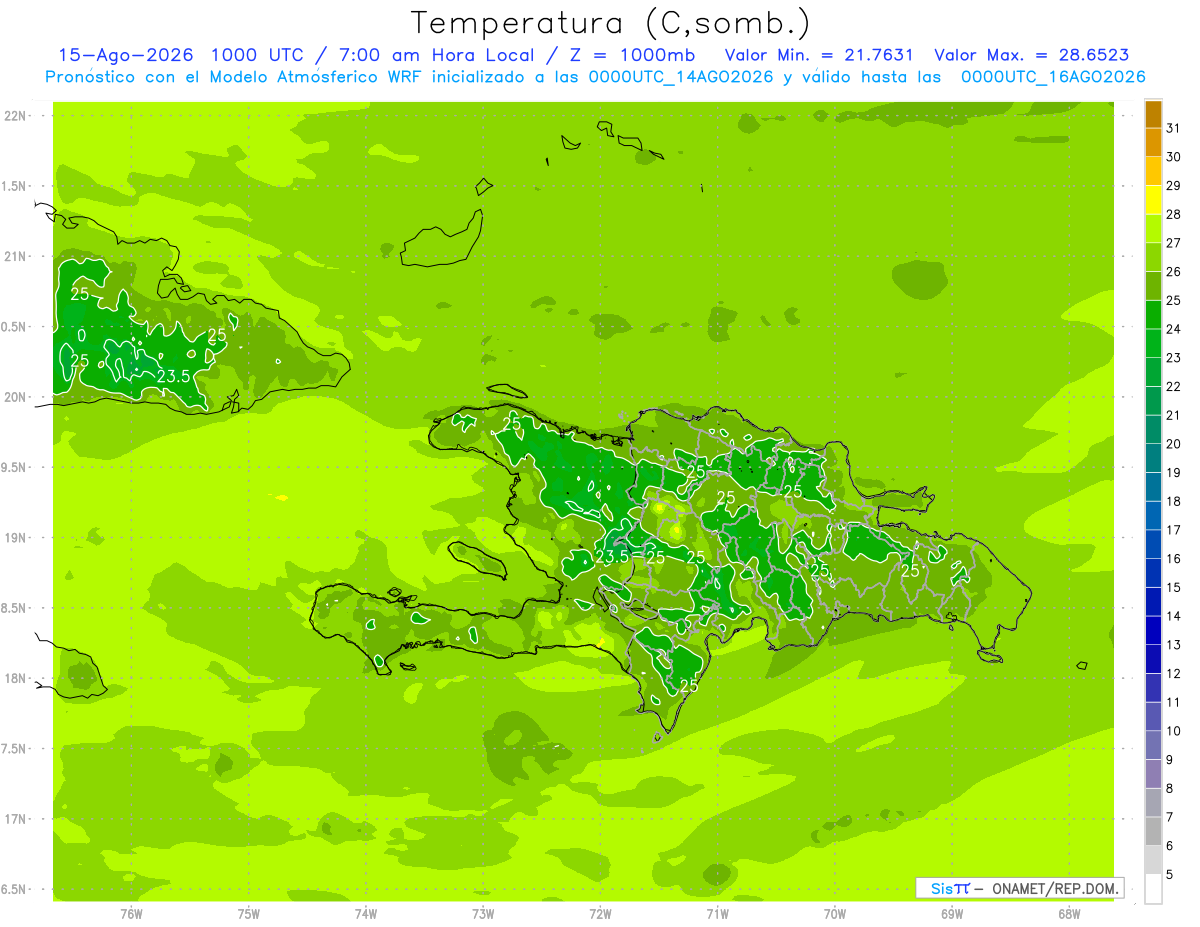The height and width of the screenshot is (927, 1200).
Task: Click the '1000 UTC' forecast time
Action: pyautogui.click(x=257, y=55)
